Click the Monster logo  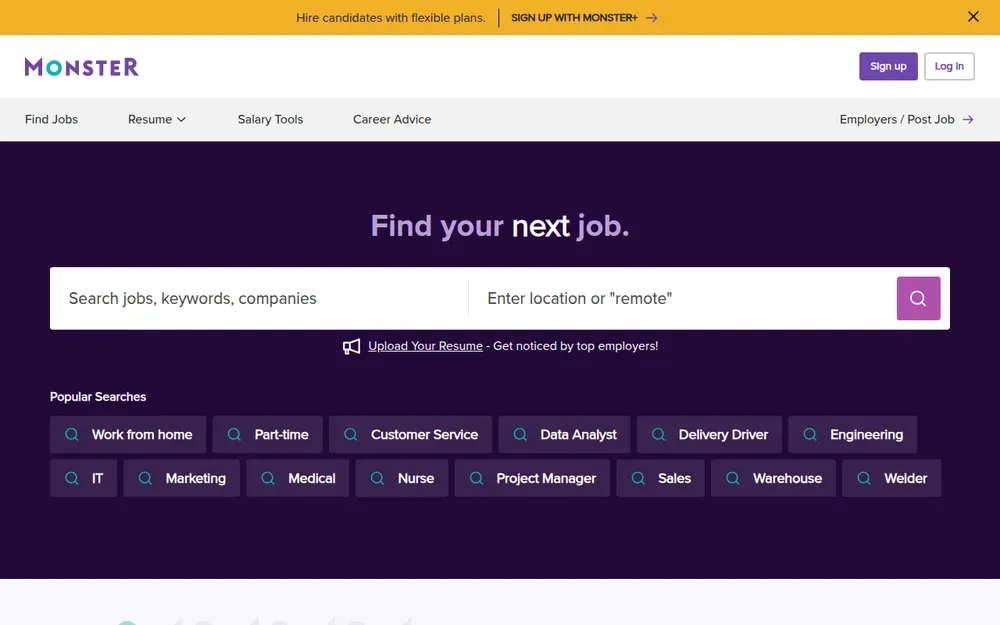click(82, 66)
